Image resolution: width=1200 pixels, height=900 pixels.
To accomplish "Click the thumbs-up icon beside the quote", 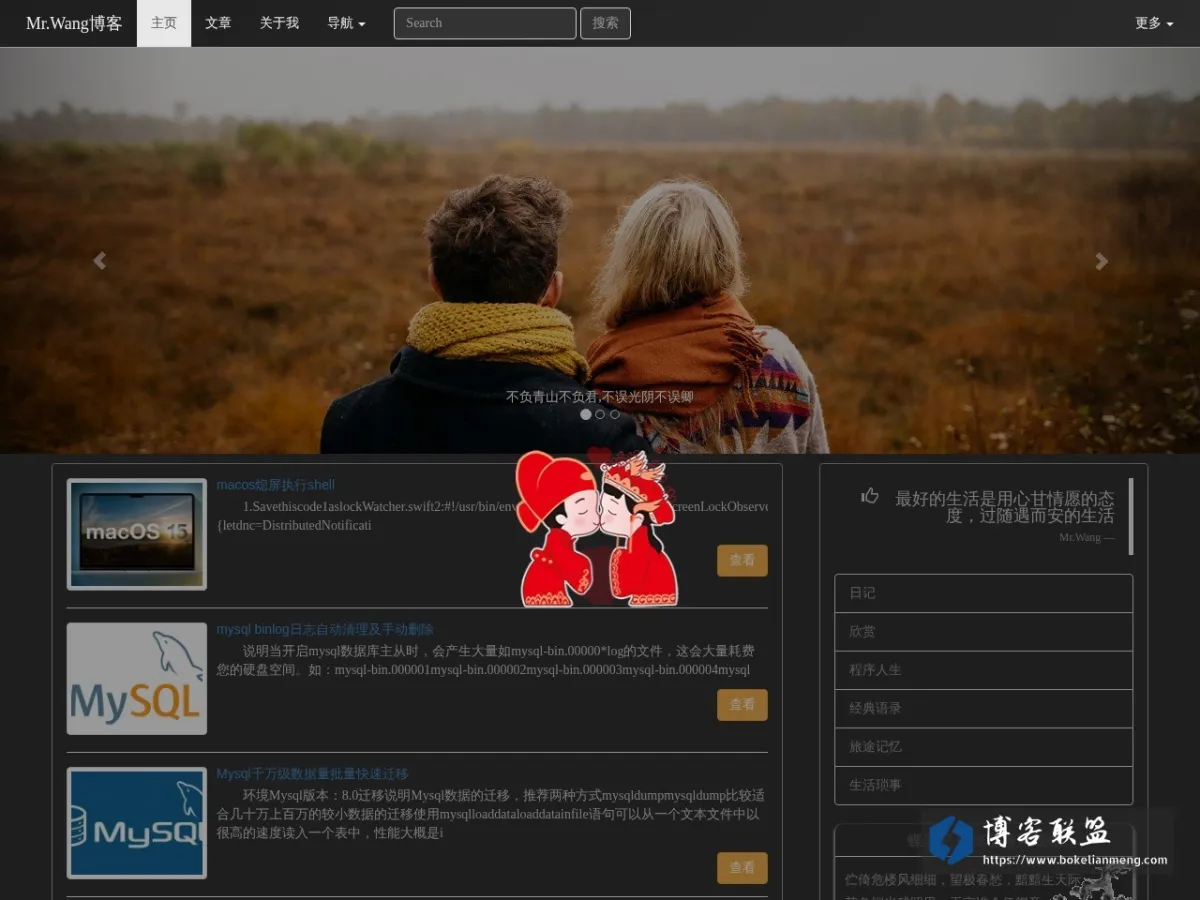I will click(x=870, y=496).
